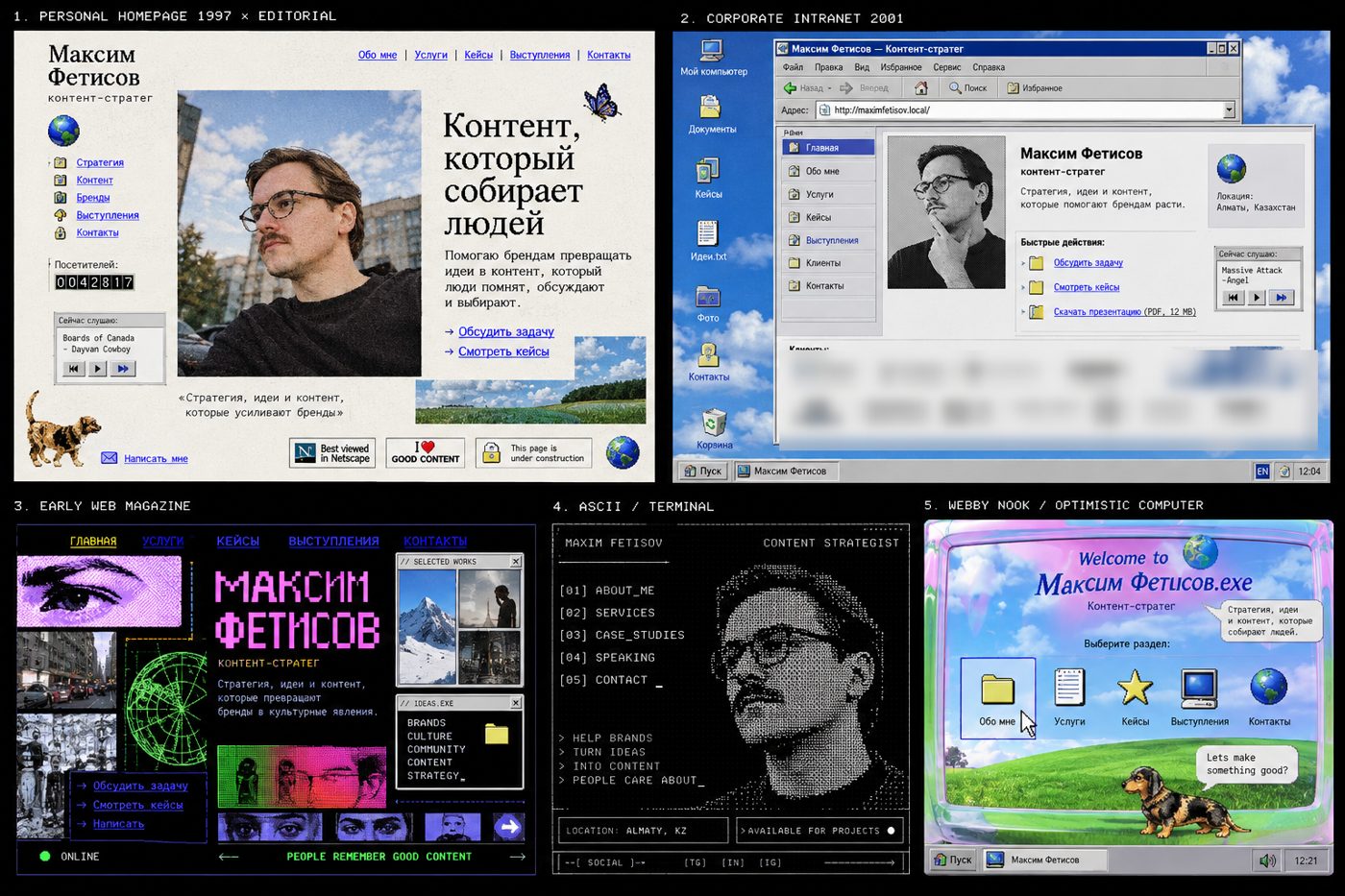Switch to the КЕЙСЫ tab in the web magazine
1345x896 pixels.
[x=238, y=542]
